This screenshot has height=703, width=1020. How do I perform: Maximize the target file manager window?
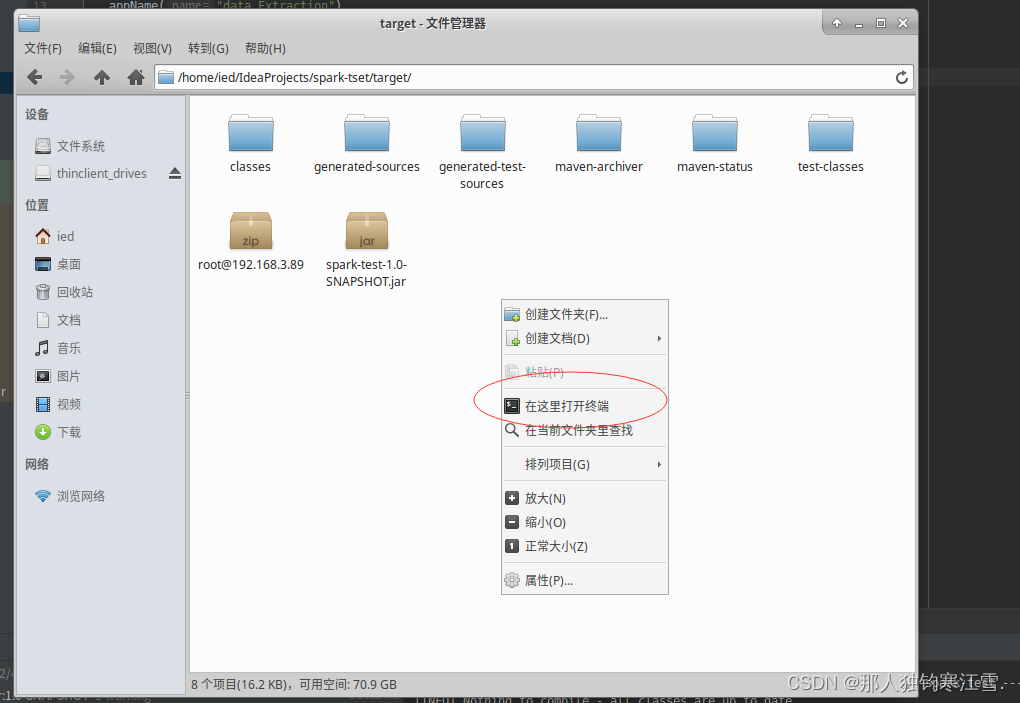click(x=881, y=23)
